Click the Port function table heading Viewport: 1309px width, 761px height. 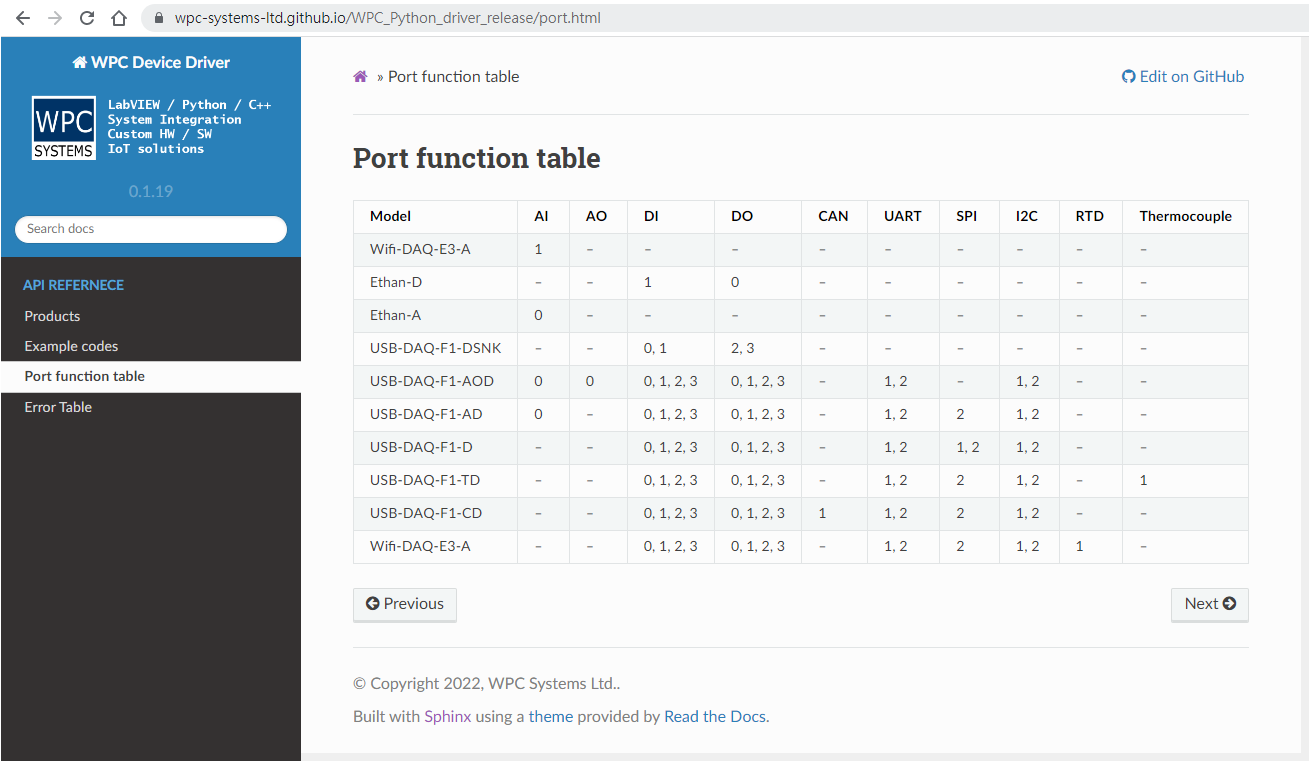[x=477, y=158]
